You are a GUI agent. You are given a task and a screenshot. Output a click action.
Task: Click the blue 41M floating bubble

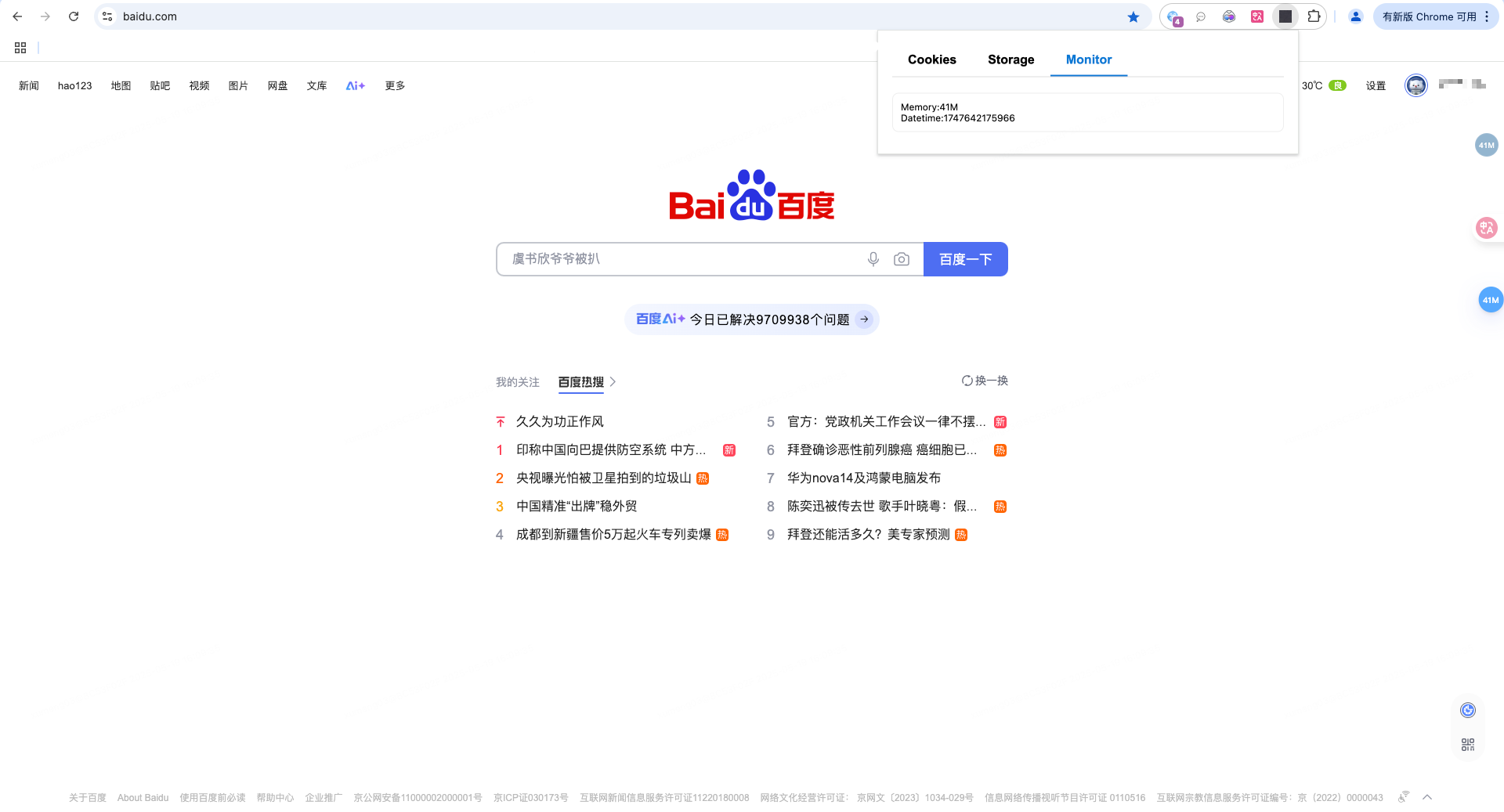pos(1490,300)
